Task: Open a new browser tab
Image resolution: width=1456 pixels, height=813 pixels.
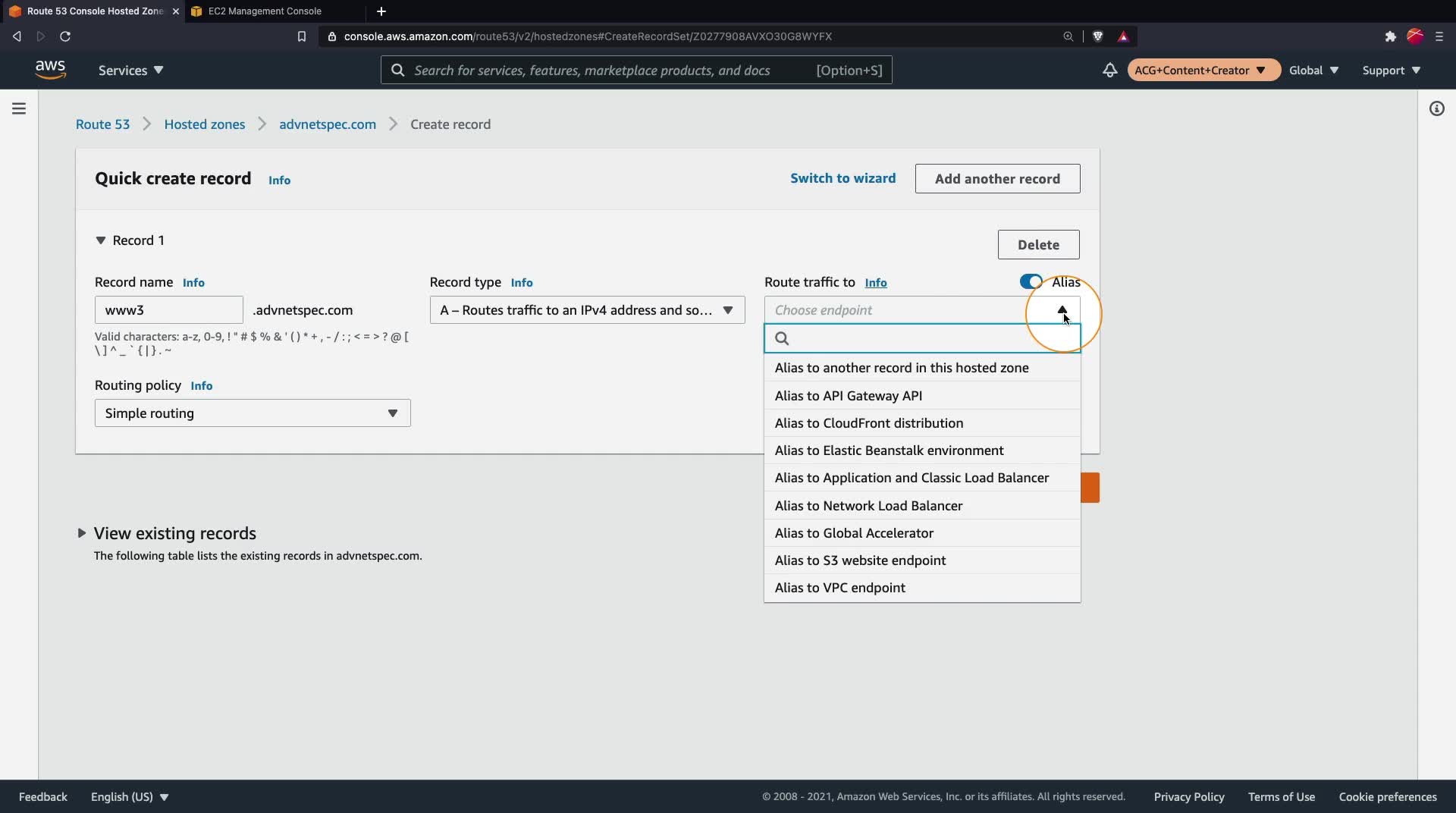Action: (381, 11)
